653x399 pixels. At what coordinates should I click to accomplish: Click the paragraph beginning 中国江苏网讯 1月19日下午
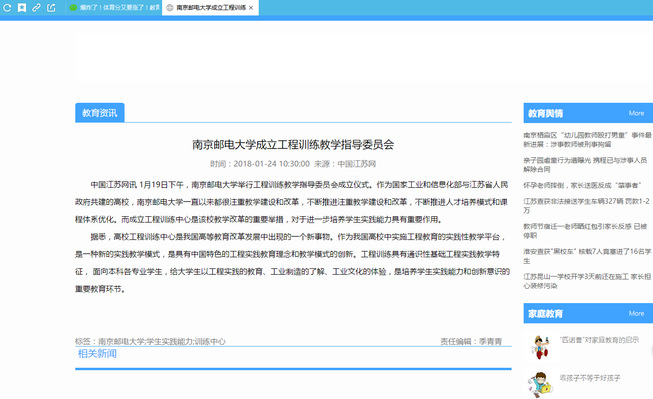coord(292,202)
